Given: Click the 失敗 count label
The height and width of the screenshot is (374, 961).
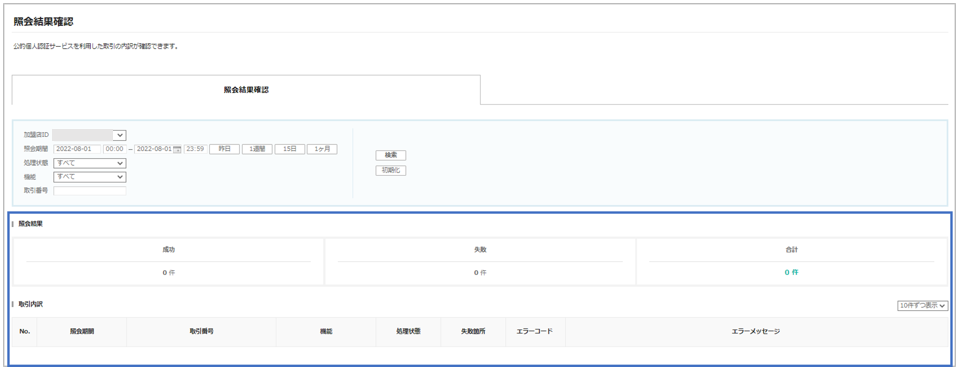Looking at the screenshot, I should coord(480,250).
